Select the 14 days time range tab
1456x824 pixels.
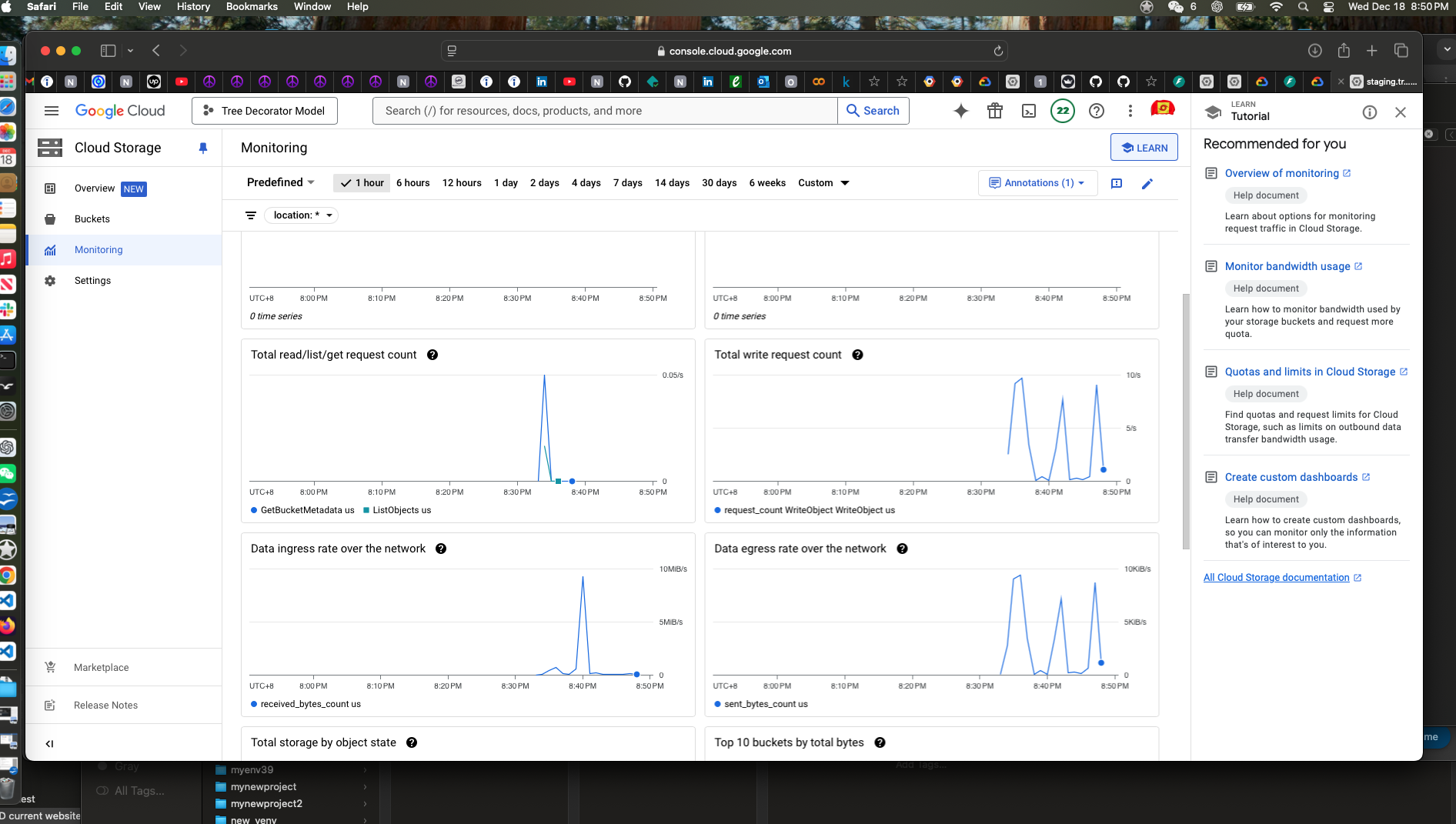(671, 182)
